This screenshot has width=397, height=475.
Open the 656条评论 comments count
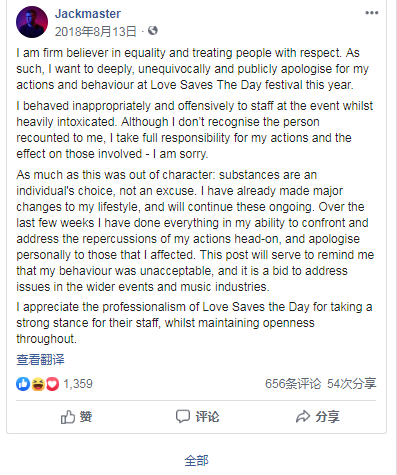(x=293, y=384)
